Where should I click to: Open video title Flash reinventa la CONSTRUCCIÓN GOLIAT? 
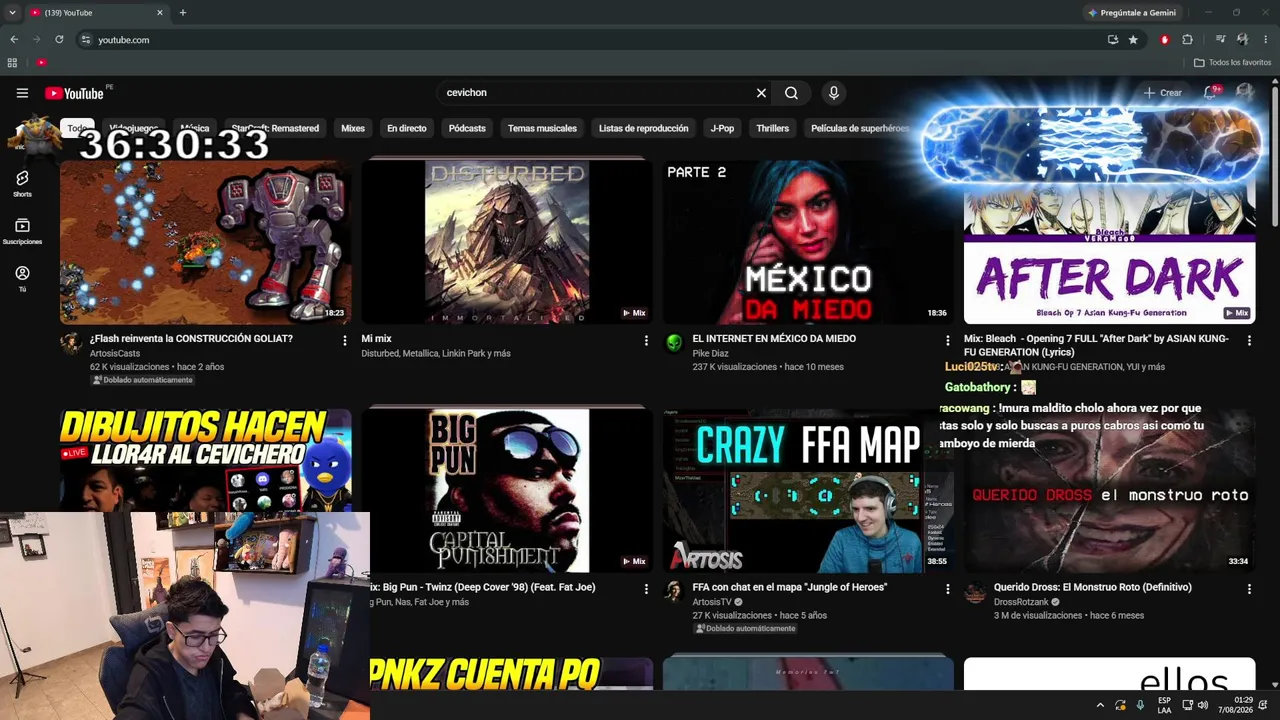[191, 339]
